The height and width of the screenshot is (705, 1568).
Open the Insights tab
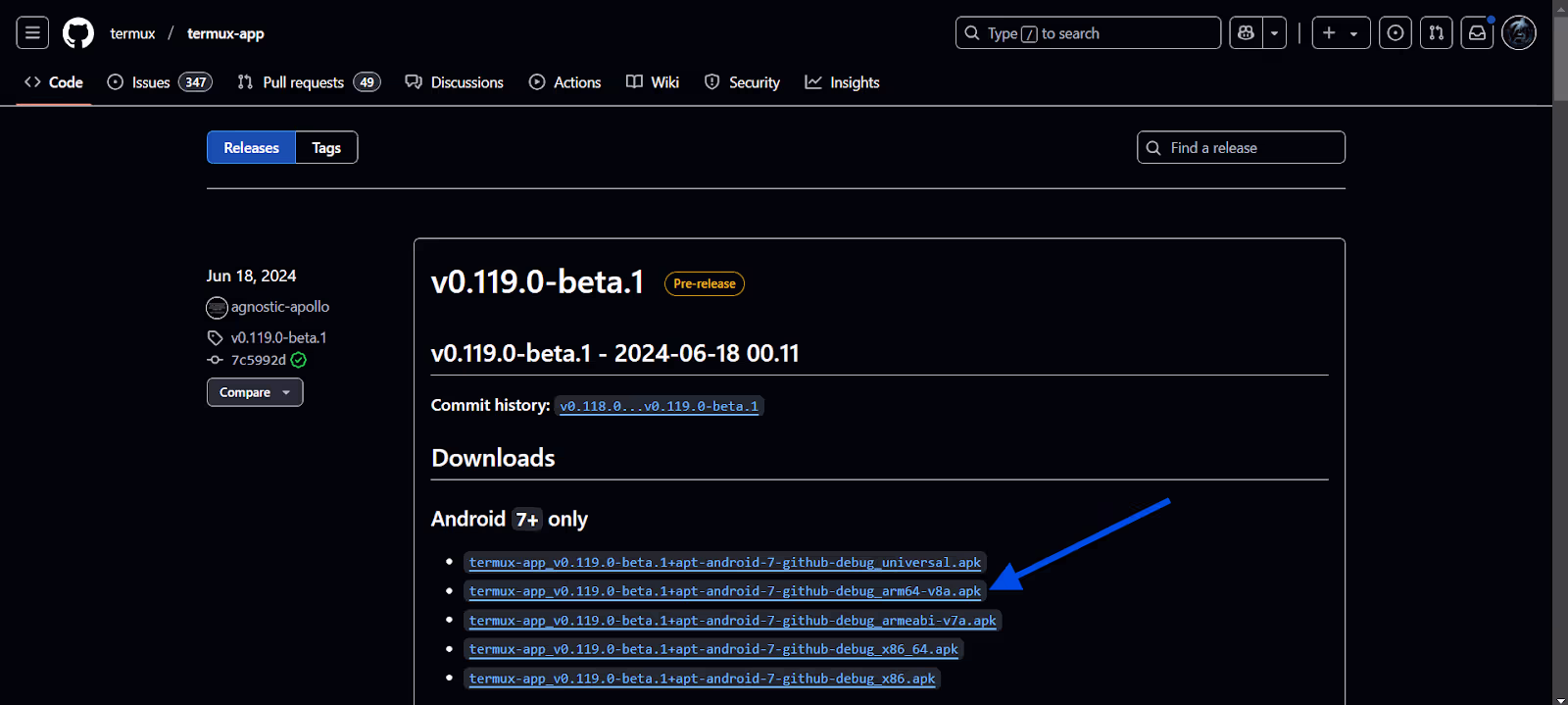tap(843, 82)
